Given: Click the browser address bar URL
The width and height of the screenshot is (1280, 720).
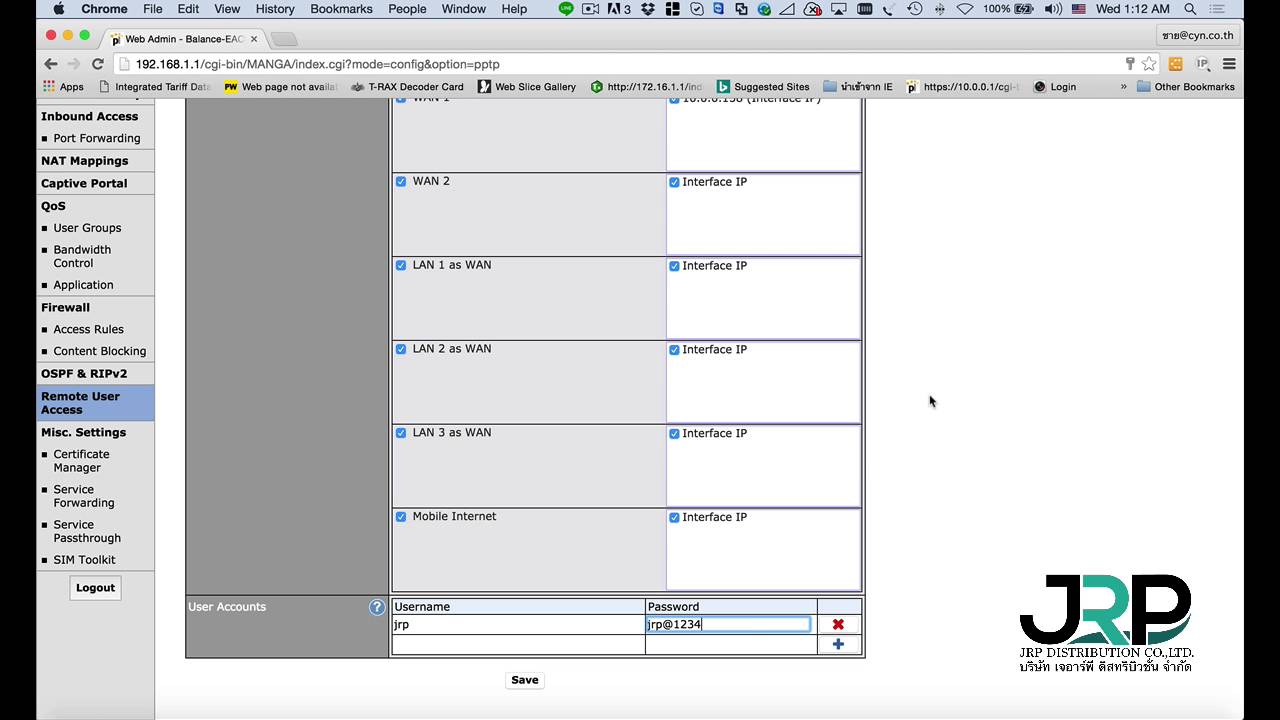Looking at the screenshot, I should tap(317, 64).
